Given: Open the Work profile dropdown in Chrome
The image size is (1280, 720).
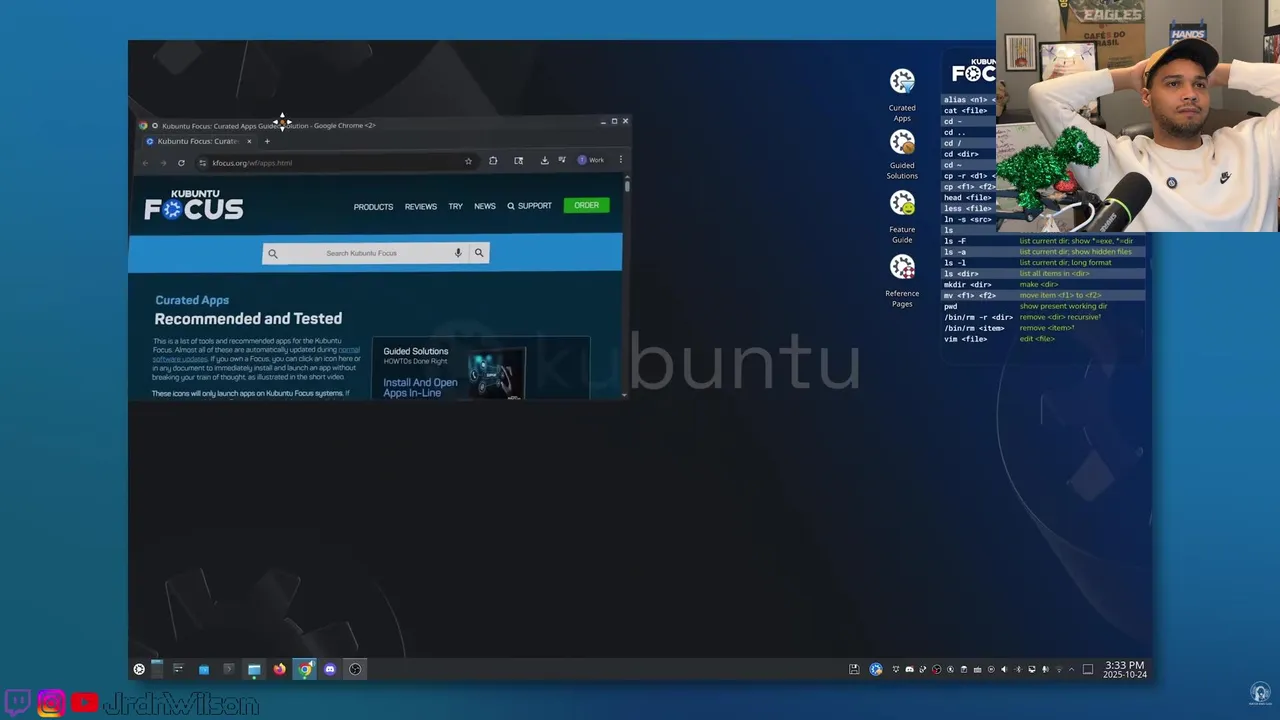Looking at the screenshot, I should (591, 160).
